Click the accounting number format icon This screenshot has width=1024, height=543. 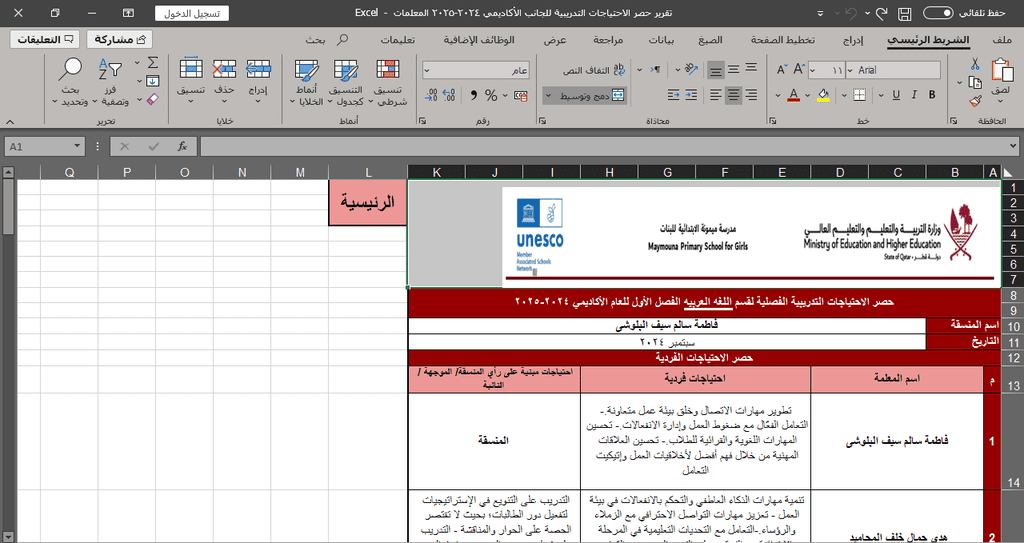(520, 96)
